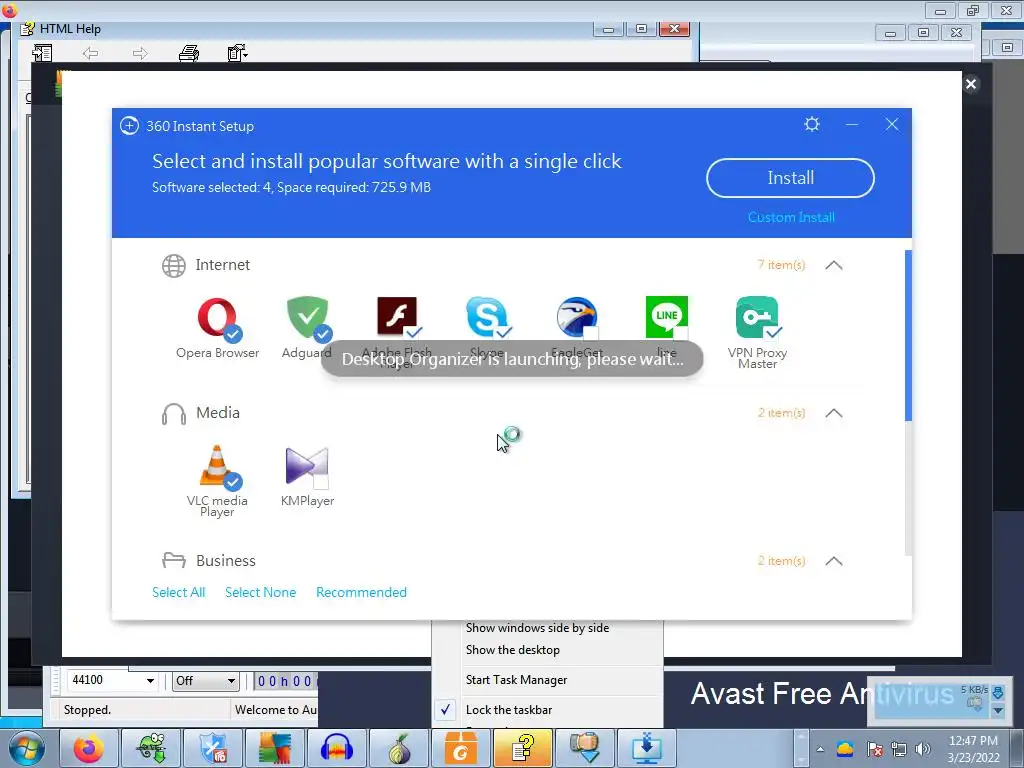Open Firefox from the taskbar
The width and height of the screenshot is (1024, 768).
point(88,748)
